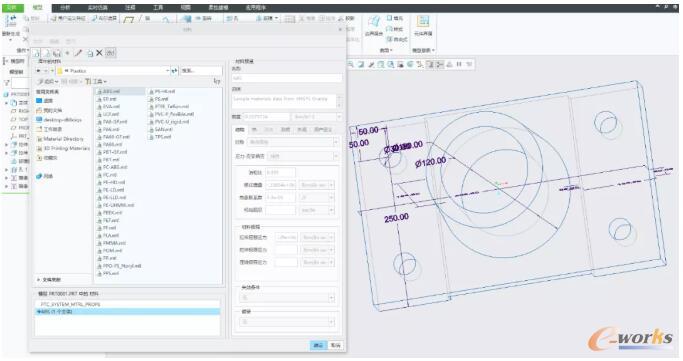Click the OK button in the materials dialog
Viewport: 683px width, 361px height.
coord(318,345)
